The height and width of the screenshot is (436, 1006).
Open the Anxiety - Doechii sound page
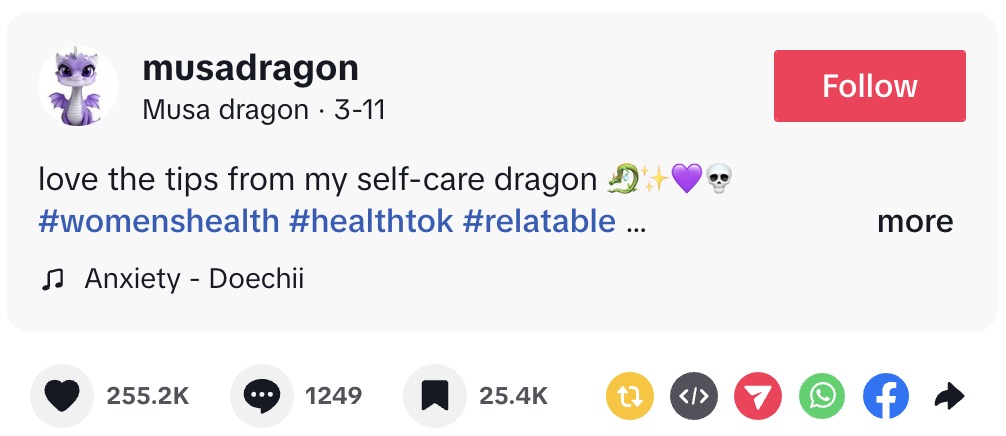[194, 280]
